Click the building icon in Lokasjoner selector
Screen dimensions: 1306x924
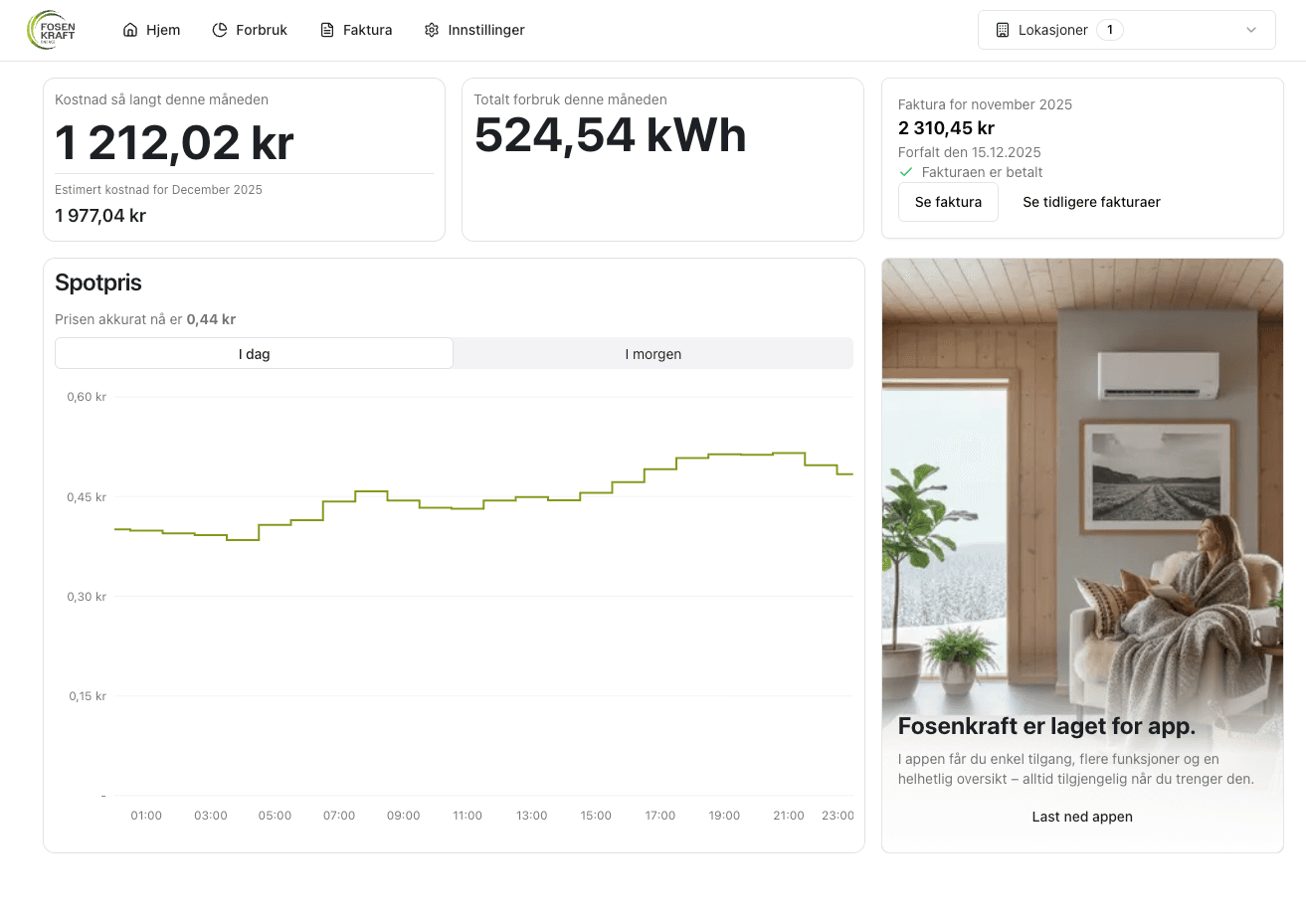(1003, 30)
